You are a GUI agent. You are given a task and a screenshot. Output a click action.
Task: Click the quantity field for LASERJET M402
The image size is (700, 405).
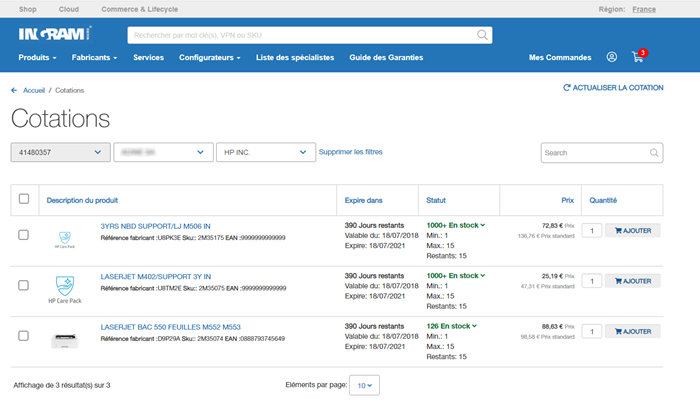pos(592,281)
